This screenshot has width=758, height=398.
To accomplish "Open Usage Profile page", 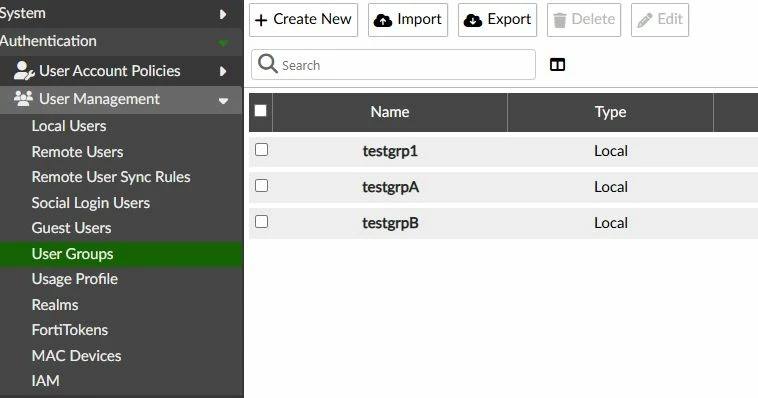I will coord(75,279).
